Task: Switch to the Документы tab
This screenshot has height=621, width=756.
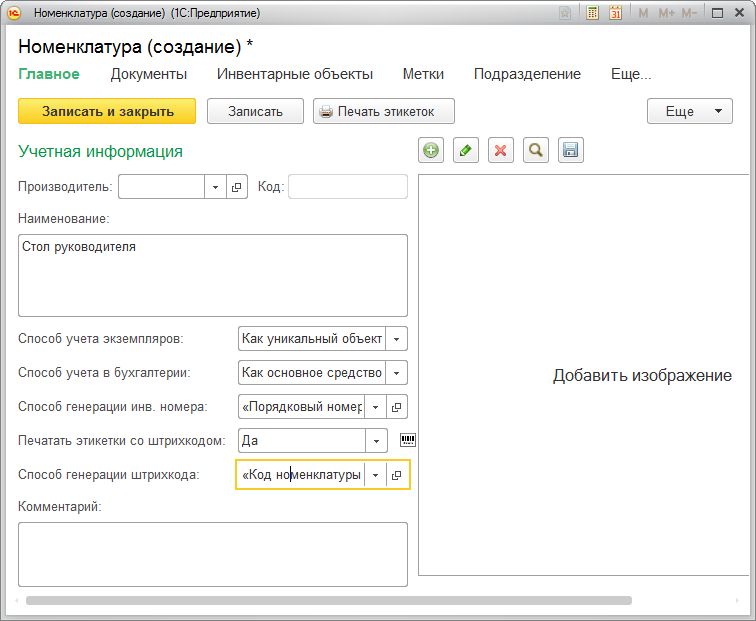Action: tap(148, 74)
